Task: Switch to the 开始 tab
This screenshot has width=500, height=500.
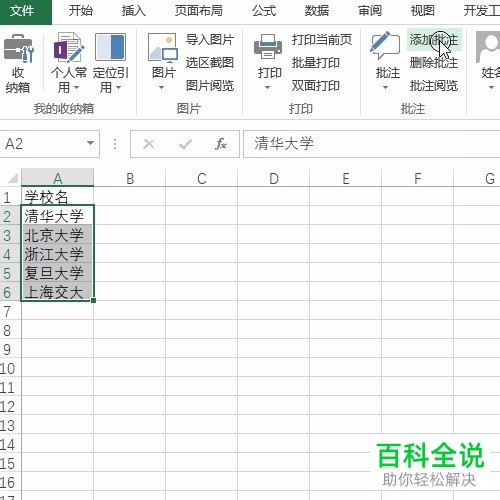Action: coord(81,11)
